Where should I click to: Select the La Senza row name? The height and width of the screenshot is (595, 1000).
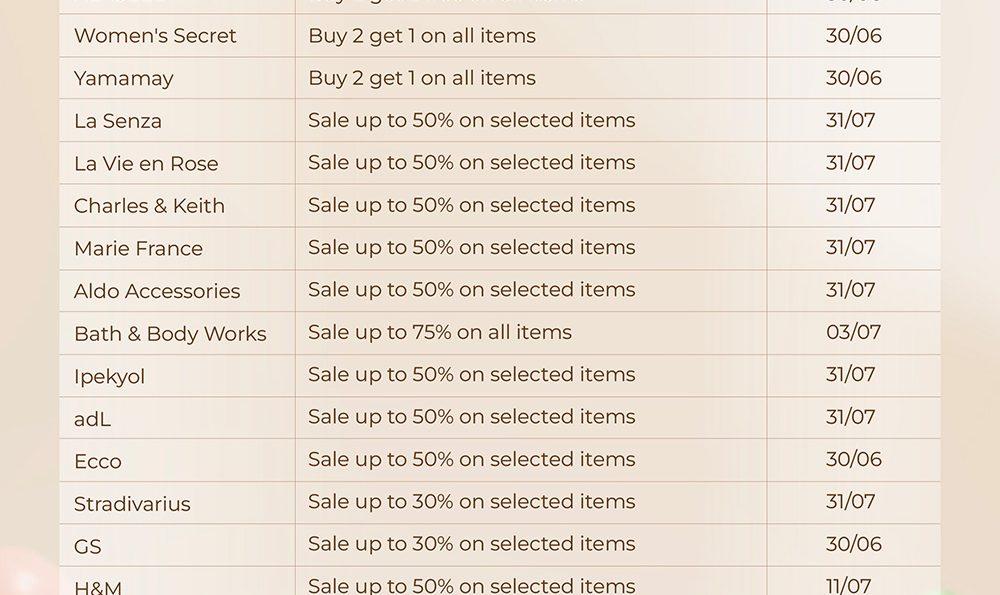[118, 121]
